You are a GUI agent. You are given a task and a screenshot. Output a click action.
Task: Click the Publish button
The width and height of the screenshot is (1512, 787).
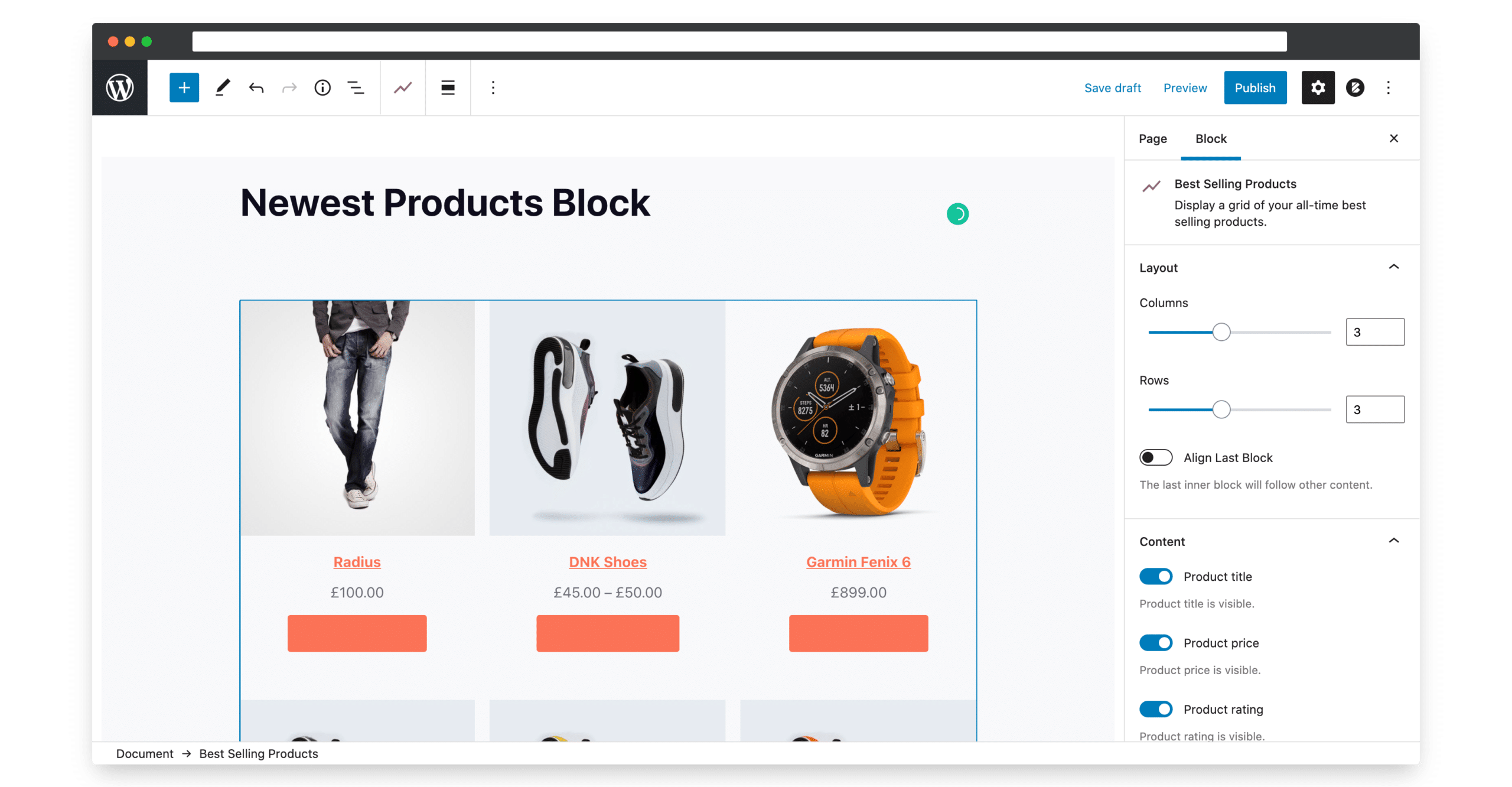pyautogui.click(x=1254, y=87)
